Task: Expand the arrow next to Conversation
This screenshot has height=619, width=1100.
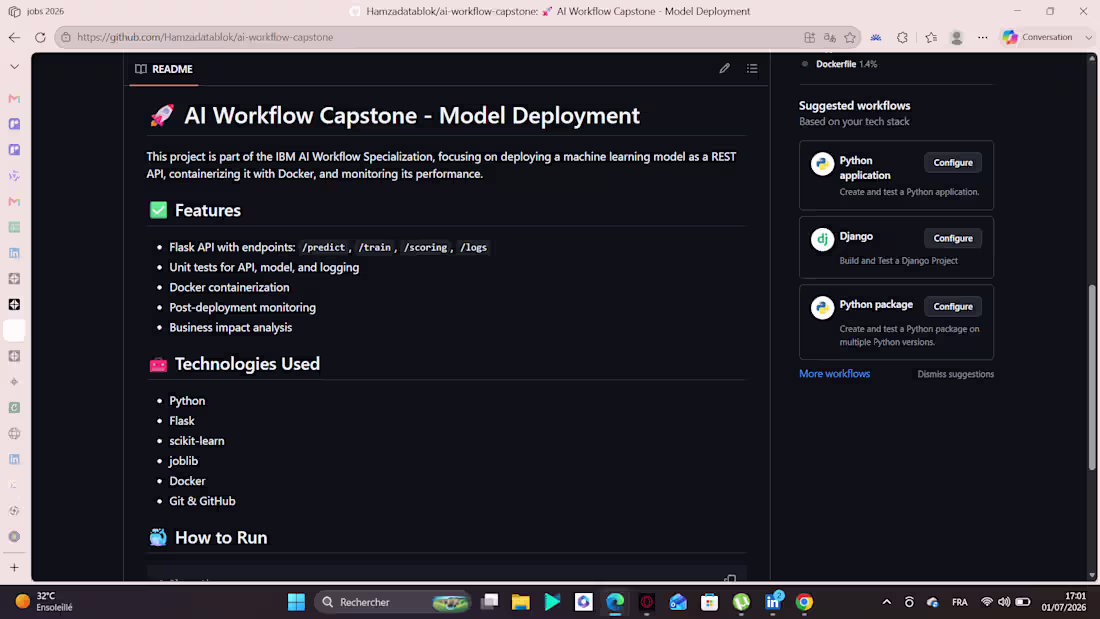Action: point(1088,37)
